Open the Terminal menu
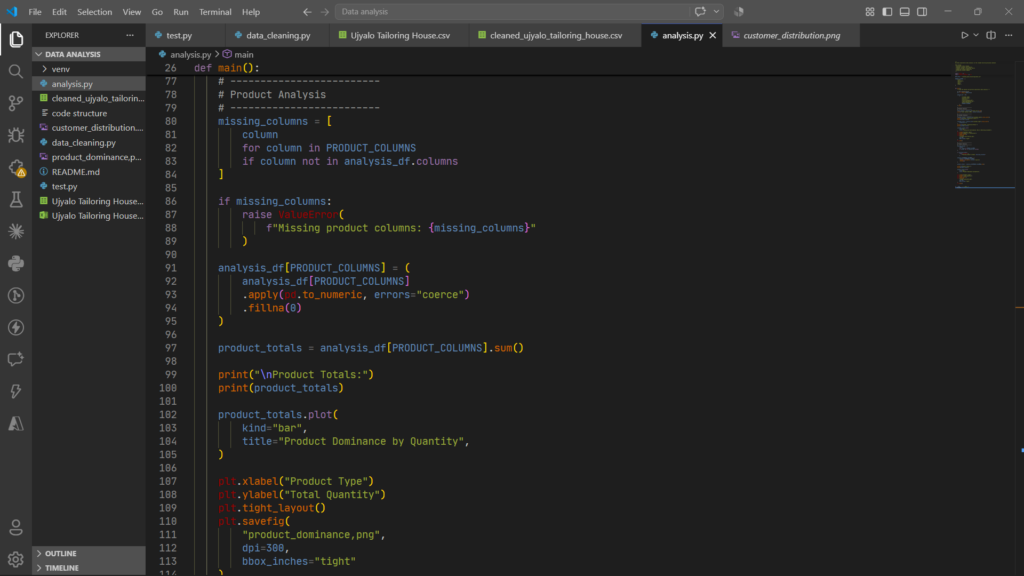 coord(215,12)
